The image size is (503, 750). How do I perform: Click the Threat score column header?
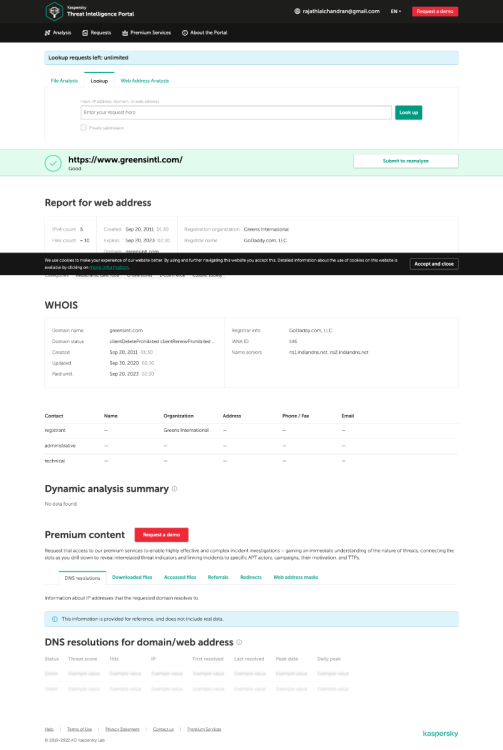[x=82, y=659]
